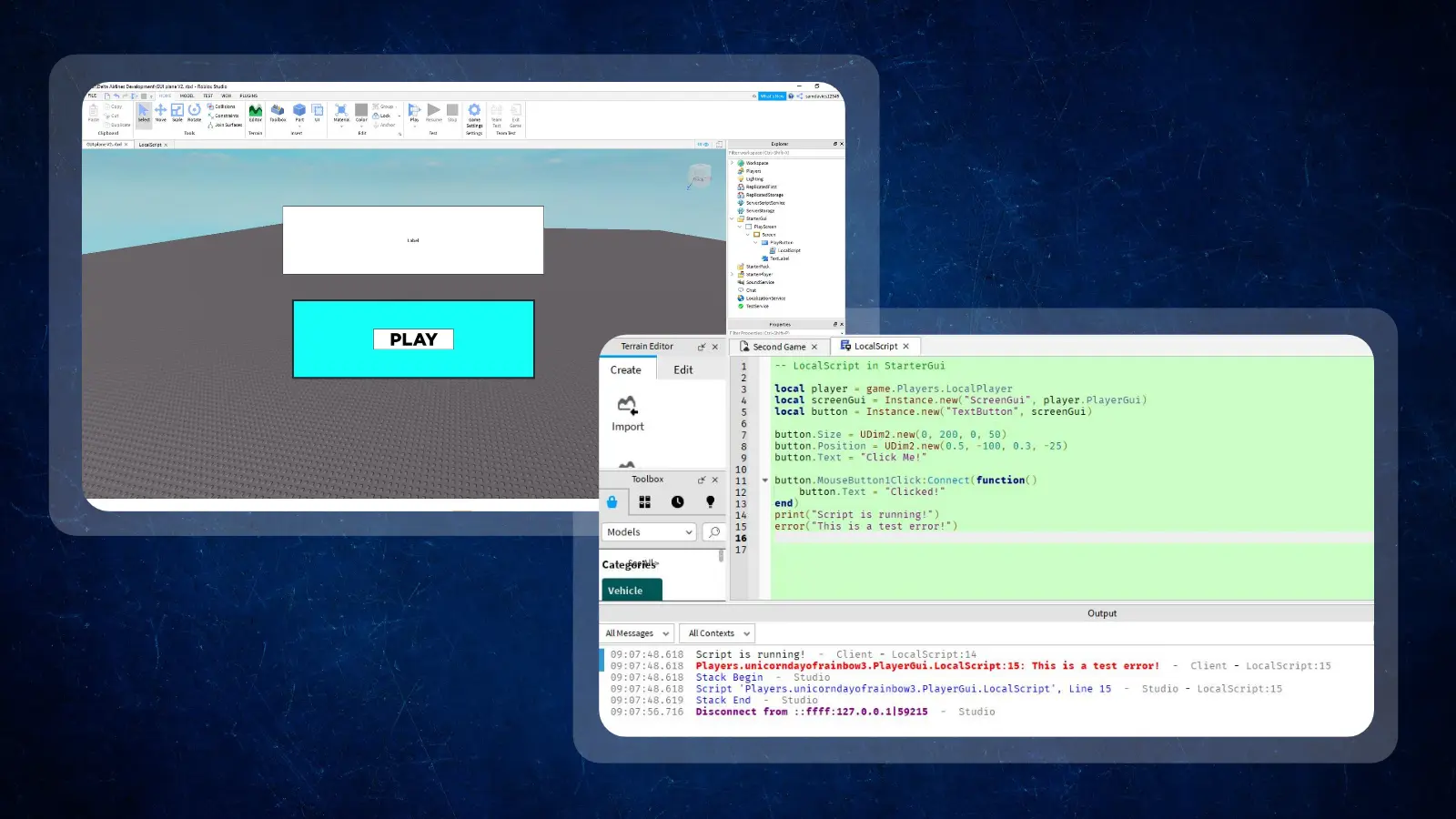
Task: Pick the Scale tool
Action: (177, 113)
